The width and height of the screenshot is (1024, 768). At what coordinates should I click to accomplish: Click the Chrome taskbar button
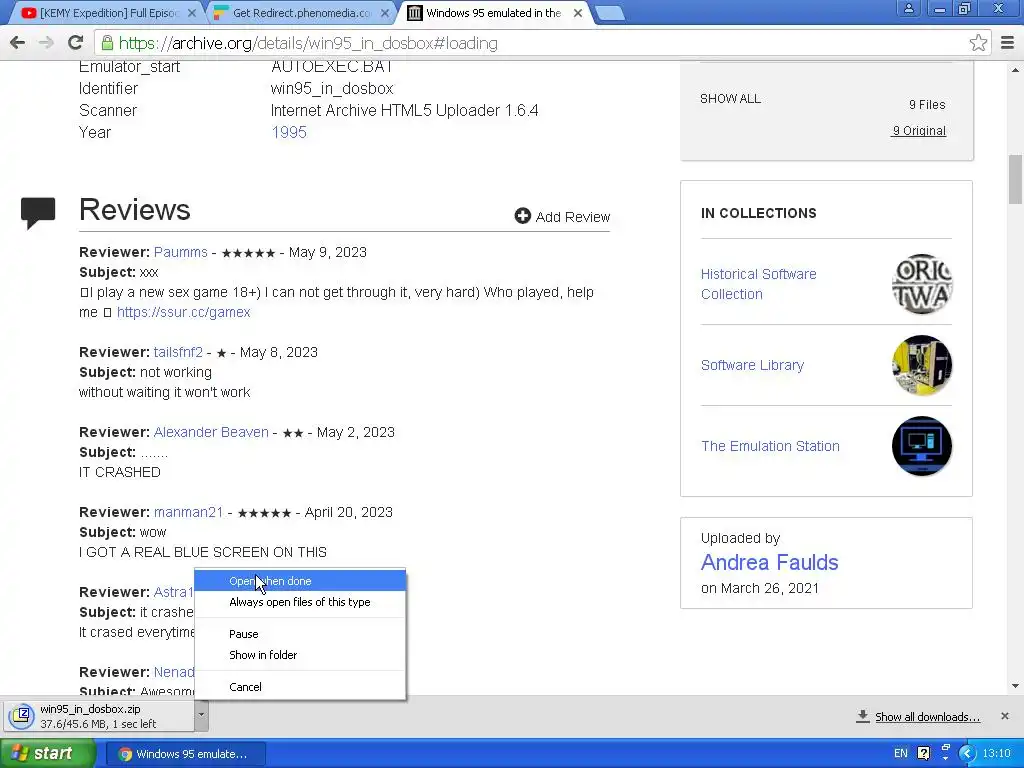[185, 754]
